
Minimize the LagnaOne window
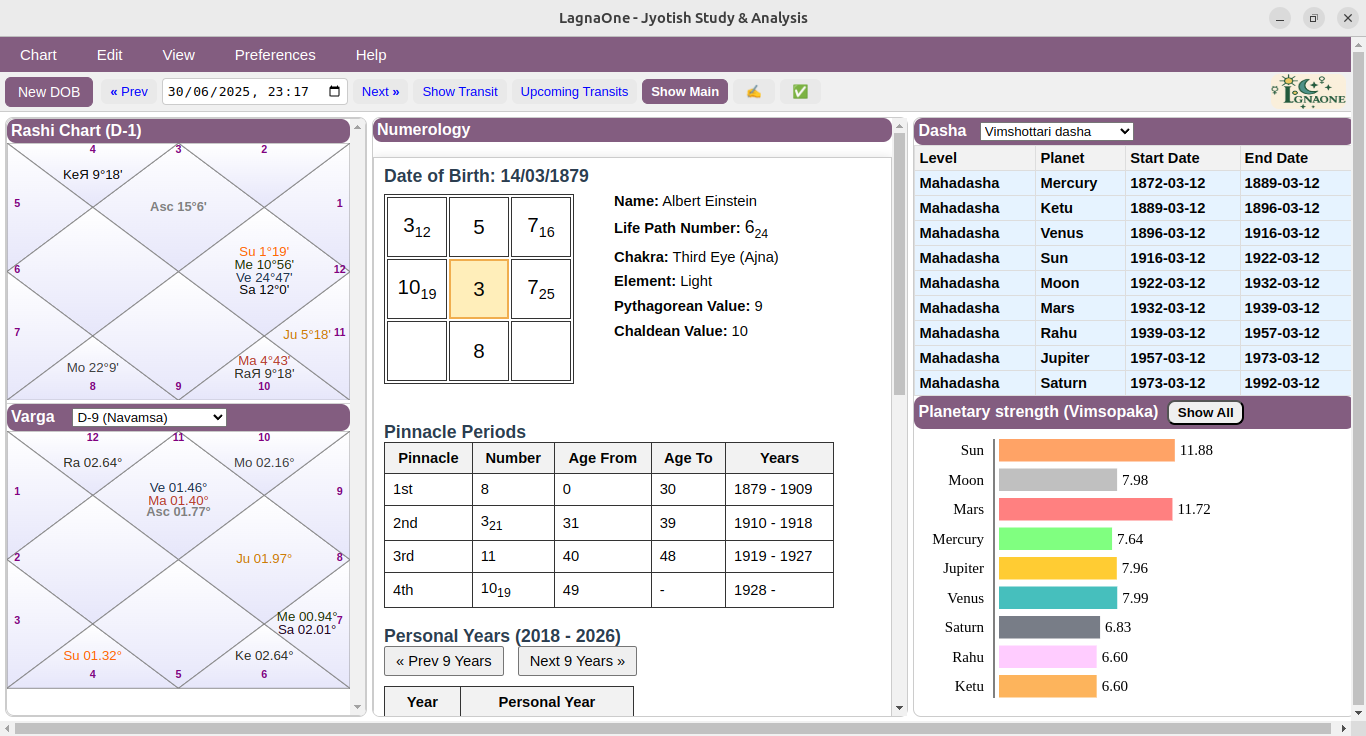coord(1280,18)
